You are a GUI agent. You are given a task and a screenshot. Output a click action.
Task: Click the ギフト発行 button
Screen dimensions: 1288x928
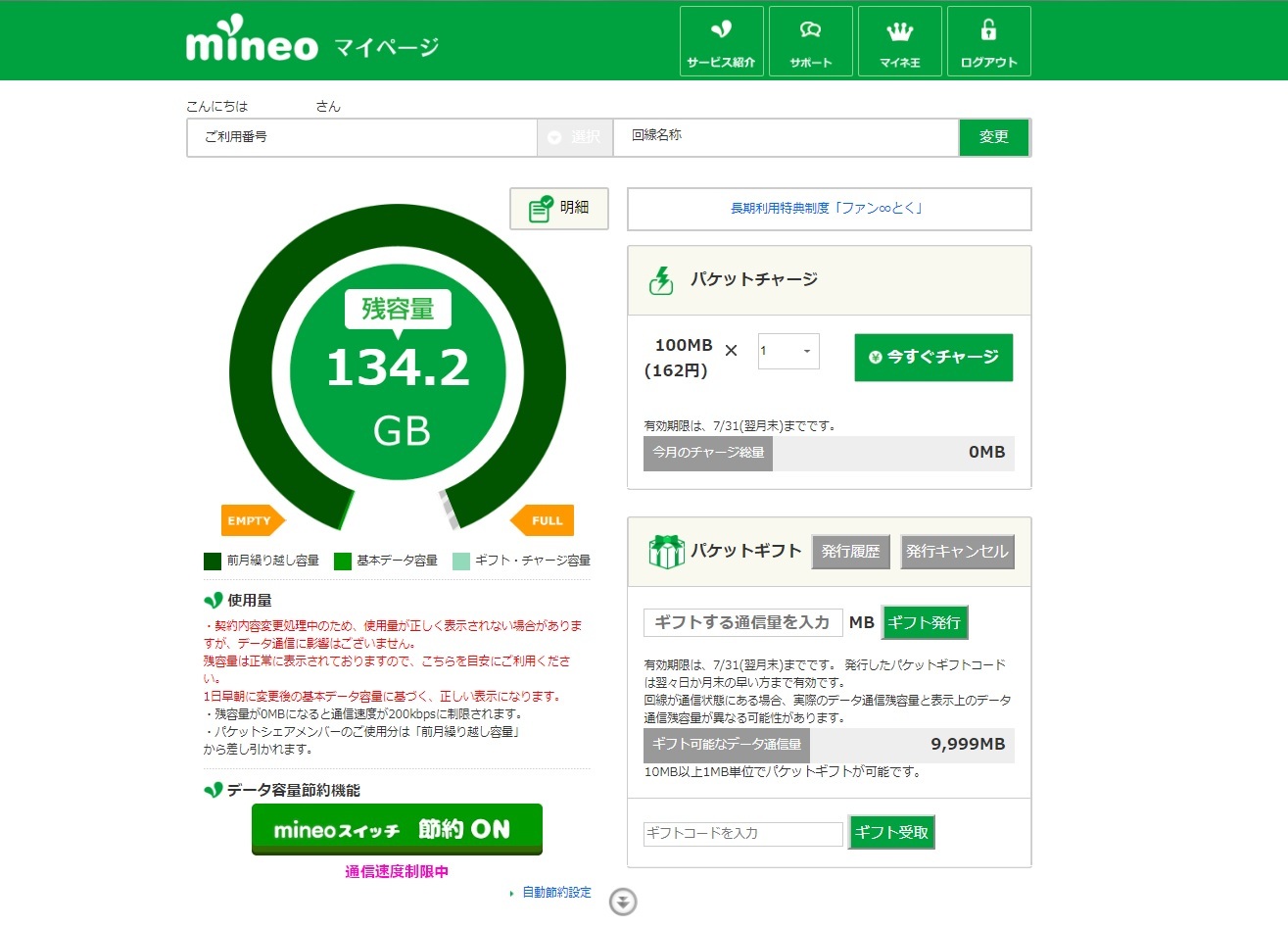click(925, 622)
